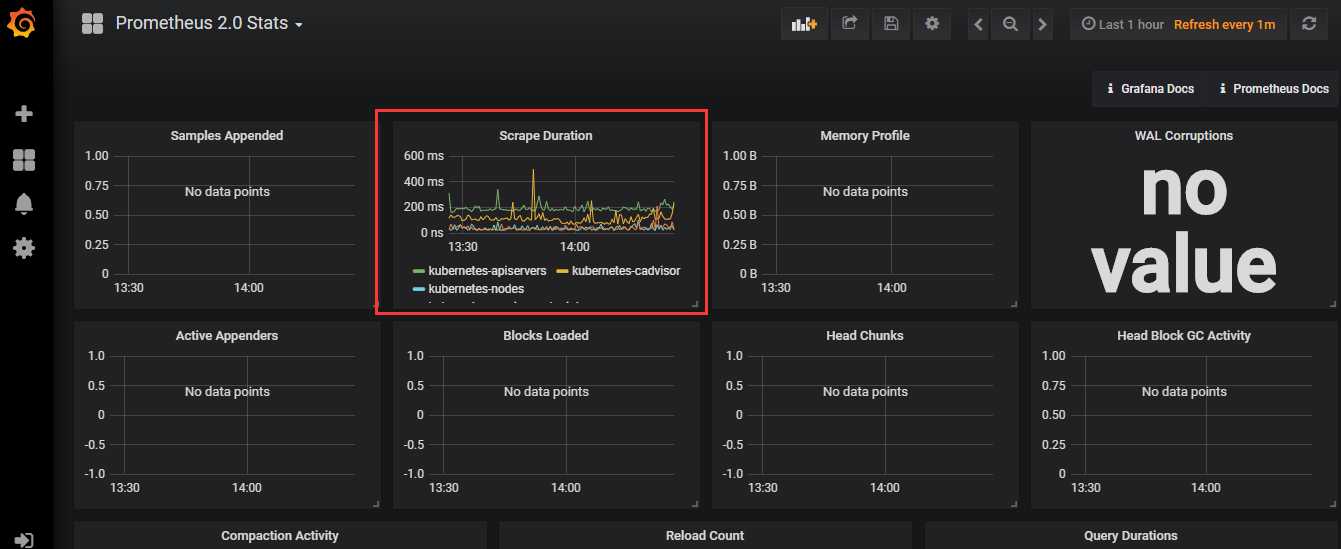Click the yellow kubernetes-cadvisor color swatch
This screenshot has width=1341, height=549.
562,271
